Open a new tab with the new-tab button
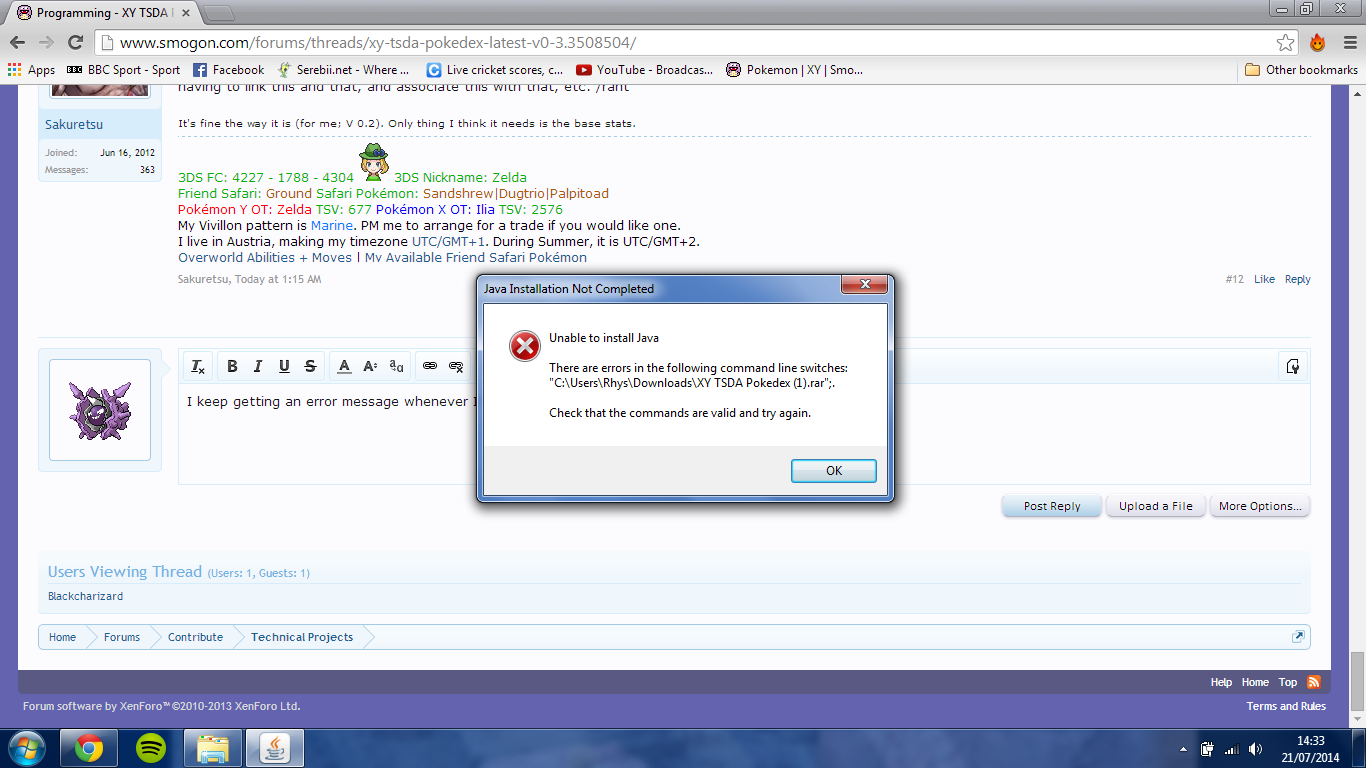The image size is (1366, 768). pos(218,13)
